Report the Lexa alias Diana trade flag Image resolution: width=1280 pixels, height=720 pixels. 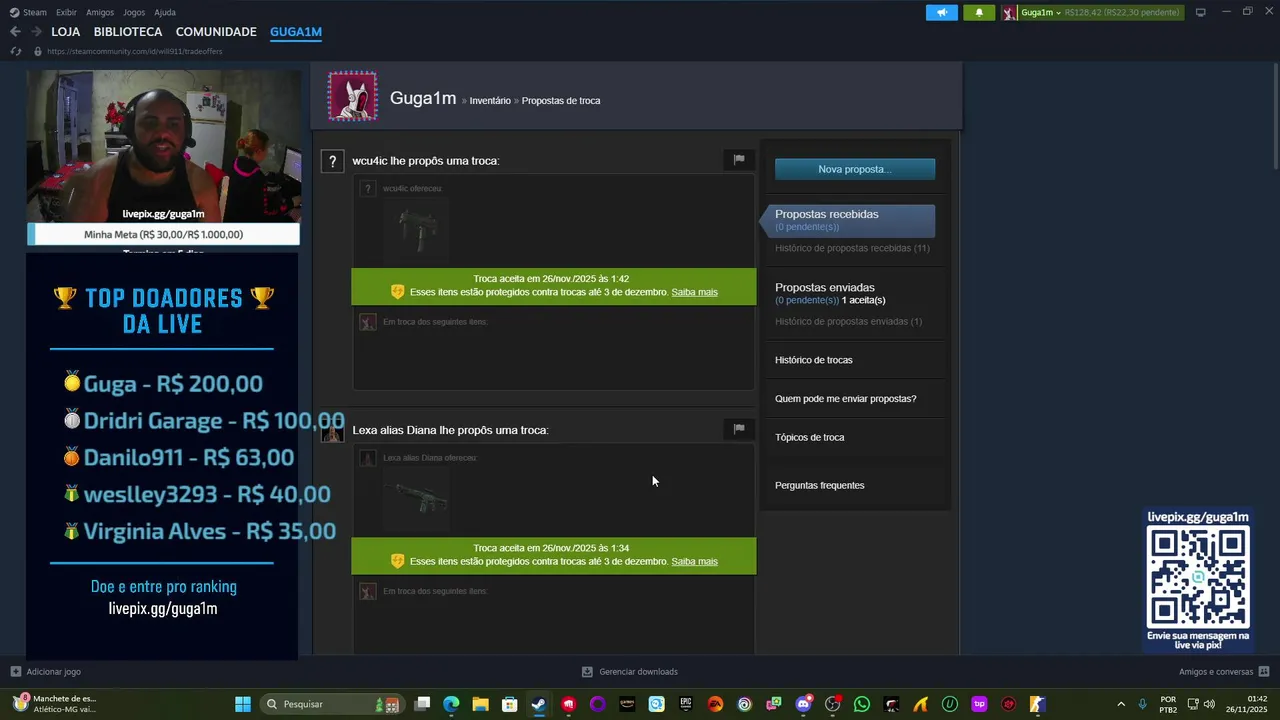pos(739,429)
